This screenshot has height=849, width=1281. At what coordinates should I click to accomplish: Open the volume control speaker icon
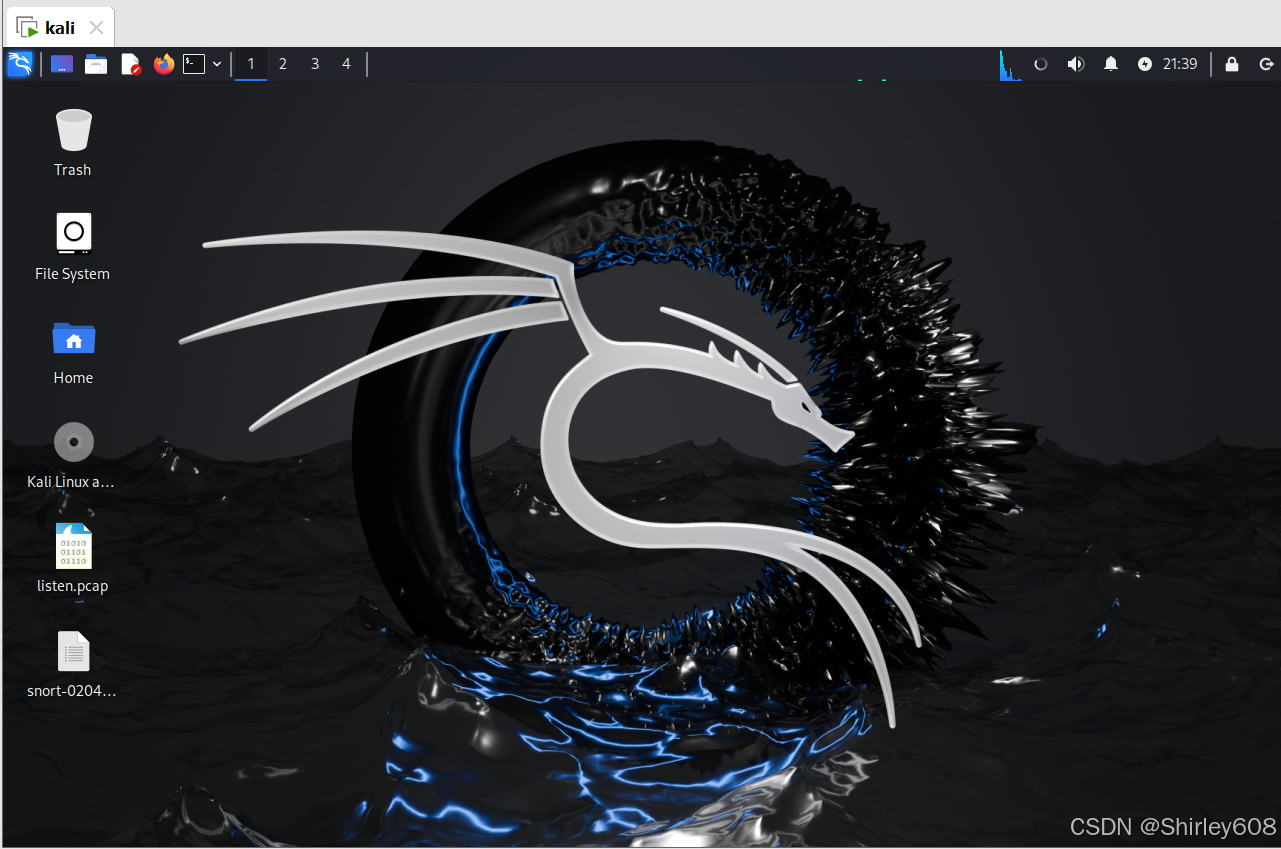coord(1076,64)
